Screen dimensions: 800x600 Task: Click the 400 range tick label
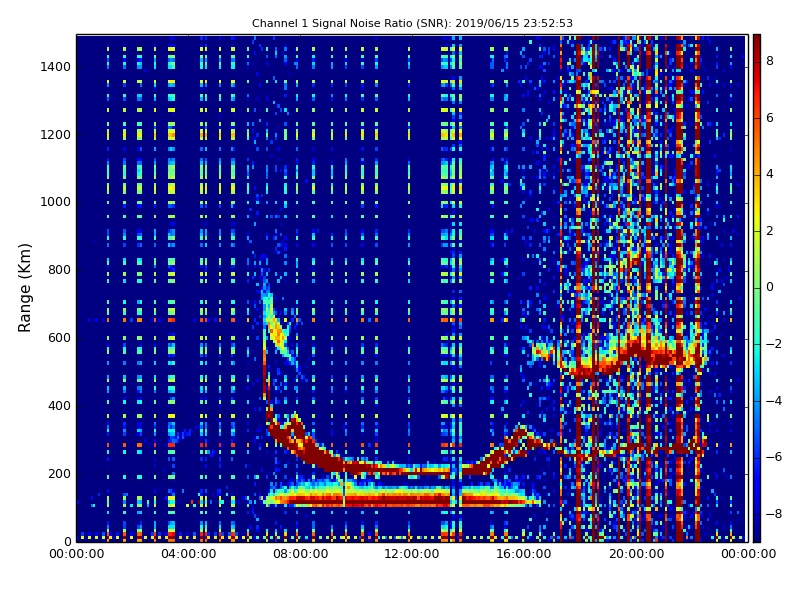tap(59, 406)
